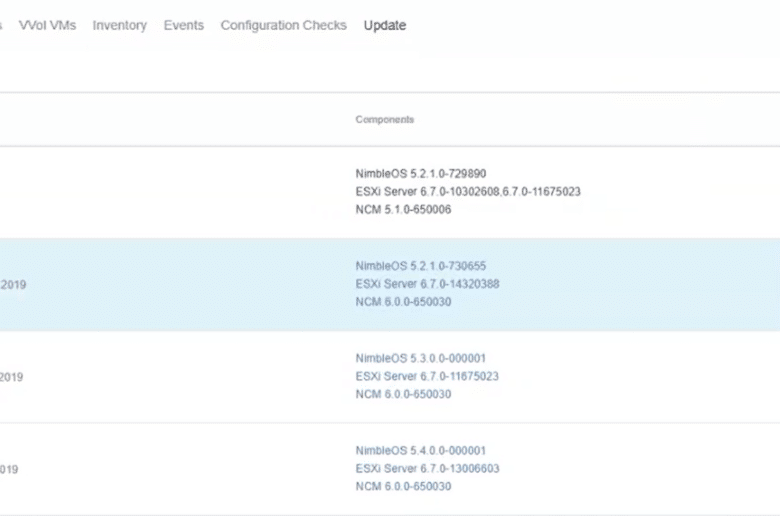Select NimbleOS 5.2.1.0-730655 in highlighted row

point(421,266)
